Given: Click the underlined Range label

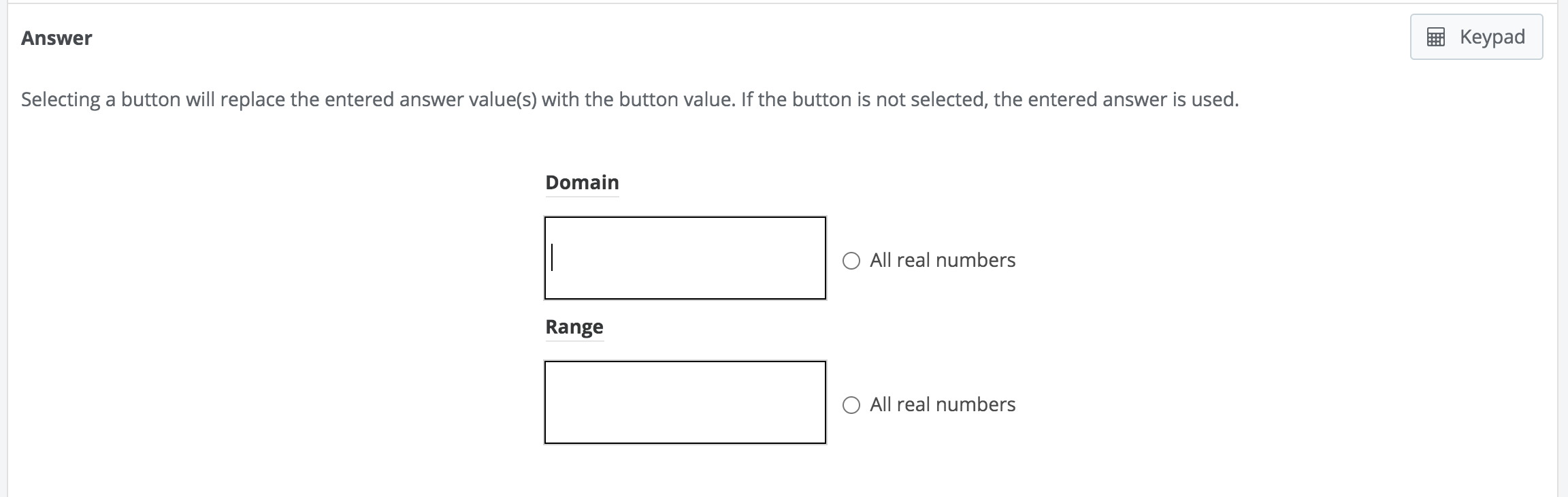Looking at the screenshot, I should click(x=574, y=327).
